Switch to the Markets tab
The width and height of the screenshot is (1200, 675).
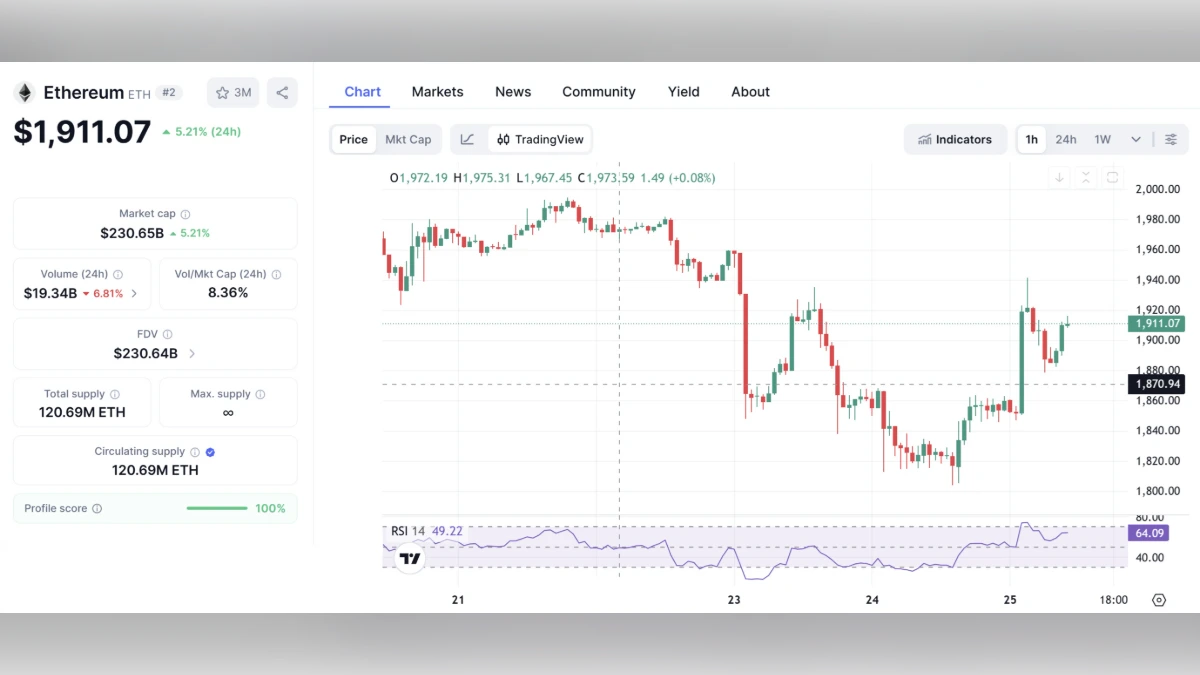(437, 91)
